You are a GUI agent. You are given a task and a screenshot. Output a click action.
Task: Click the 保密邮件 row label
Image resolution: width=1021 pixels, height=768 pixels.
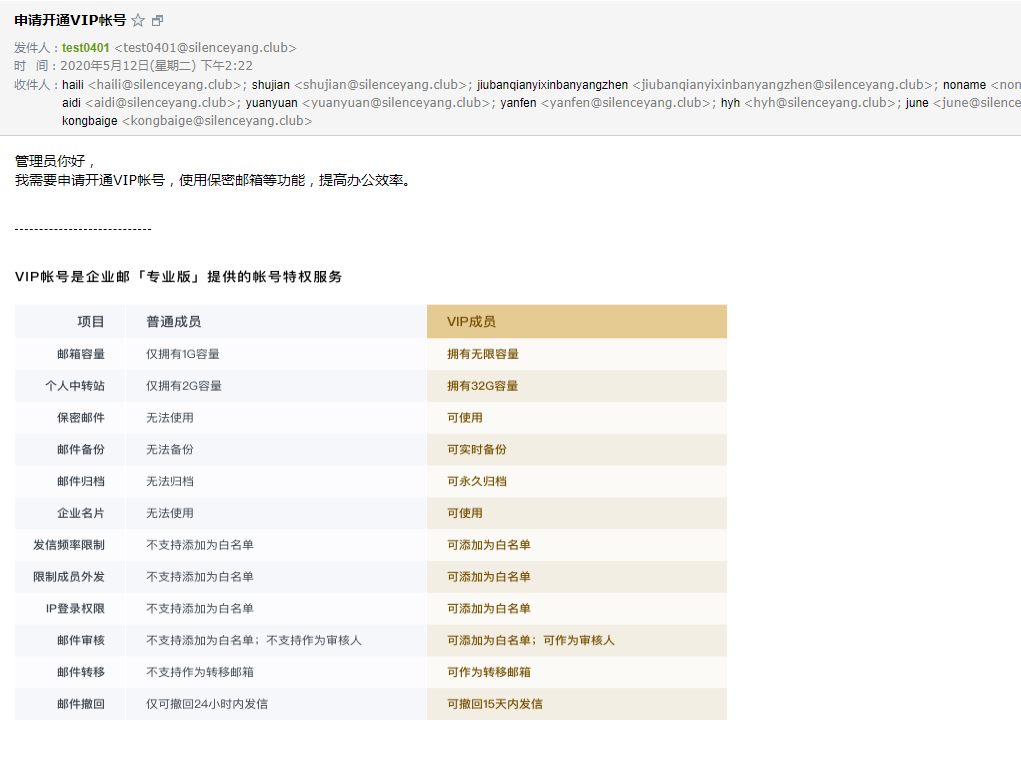81,418
